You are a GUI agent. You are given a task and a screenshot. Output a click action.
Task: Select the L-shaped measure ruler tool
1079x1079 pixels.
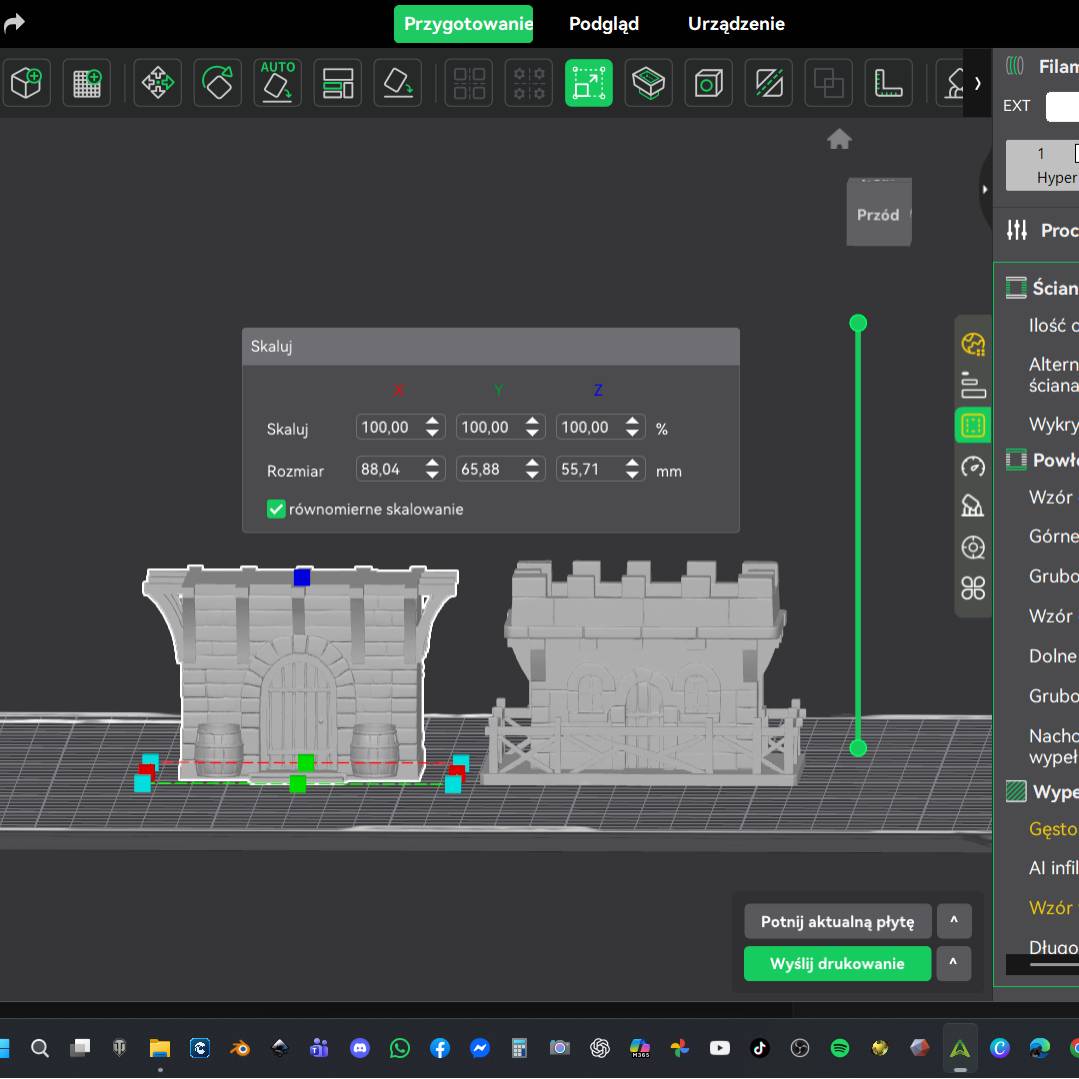pyautogui.click(x=888, y=83)
